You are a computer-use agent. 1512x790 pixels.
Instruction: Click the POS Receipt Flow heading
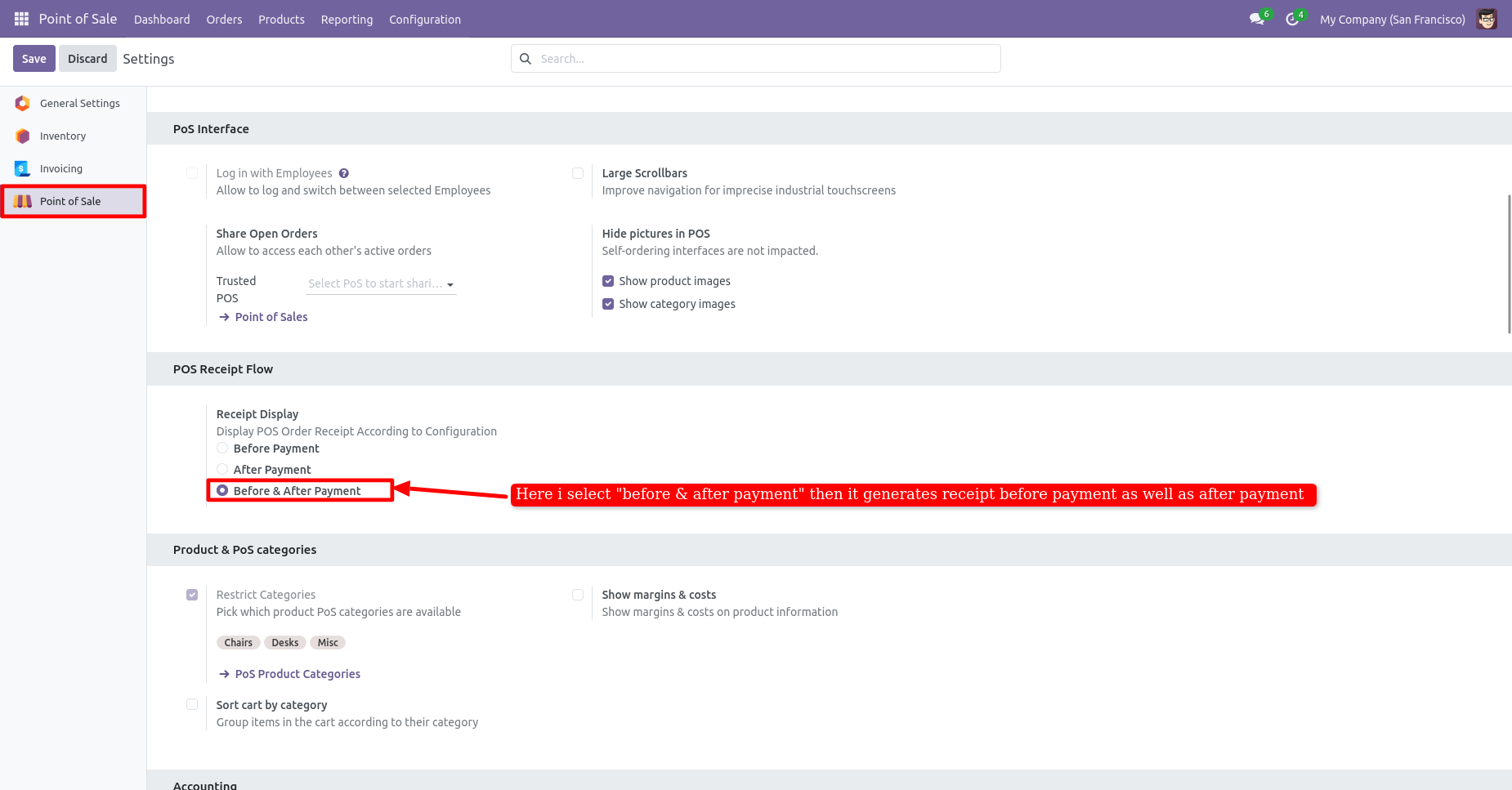223,369
